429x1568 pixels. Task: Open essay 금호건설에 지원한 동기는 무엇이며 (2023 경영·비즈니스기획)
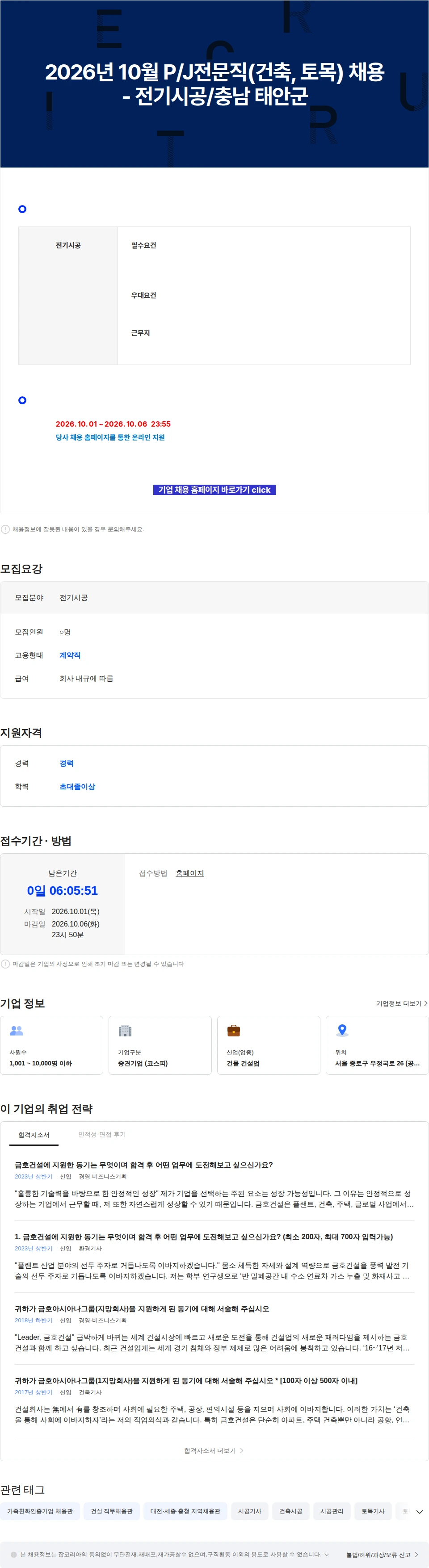[143, 1165]
